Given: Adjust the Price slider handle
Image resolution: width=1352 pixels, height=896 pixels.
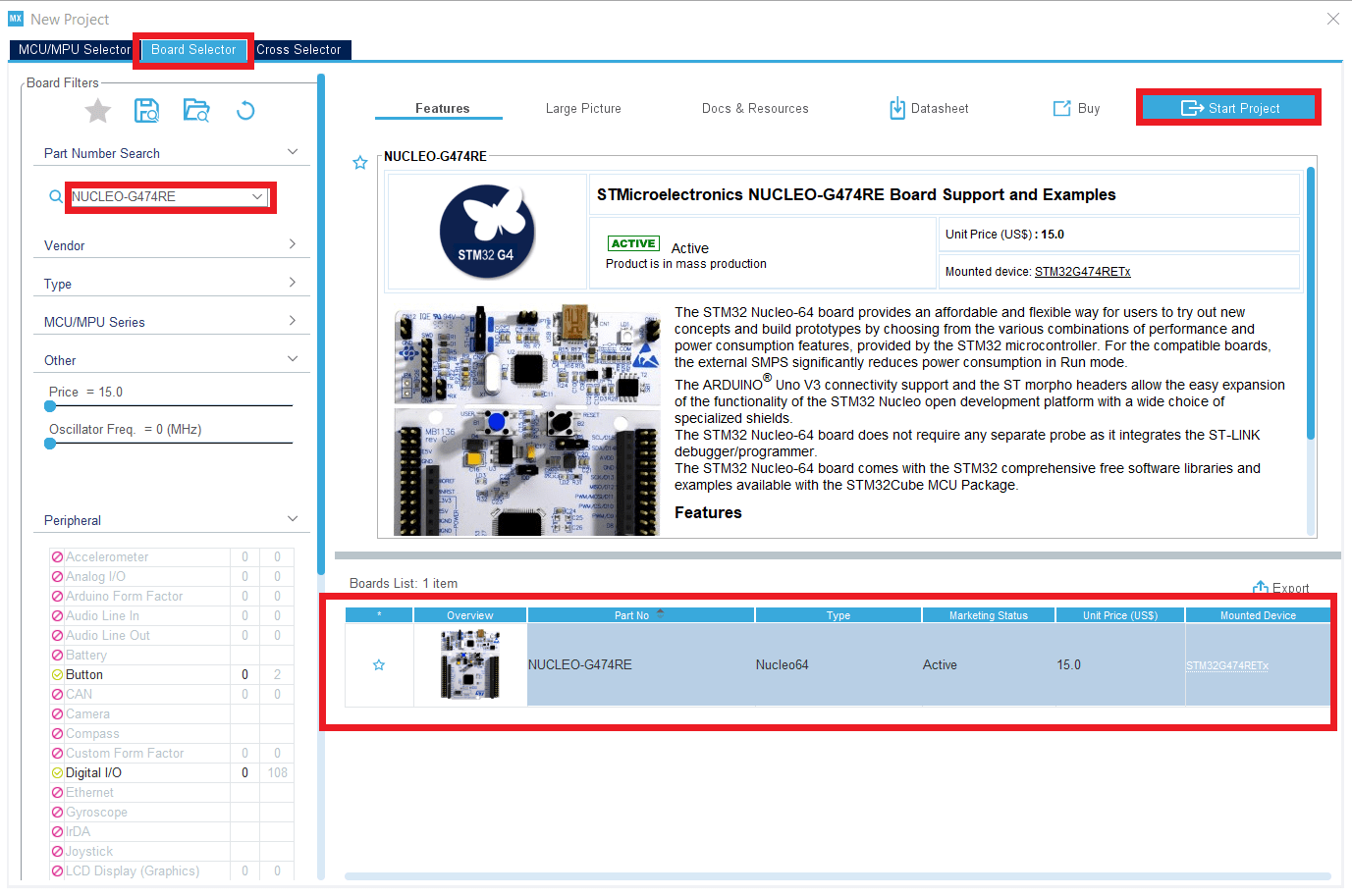Looking at the screenshot, I should click(50, 406).
